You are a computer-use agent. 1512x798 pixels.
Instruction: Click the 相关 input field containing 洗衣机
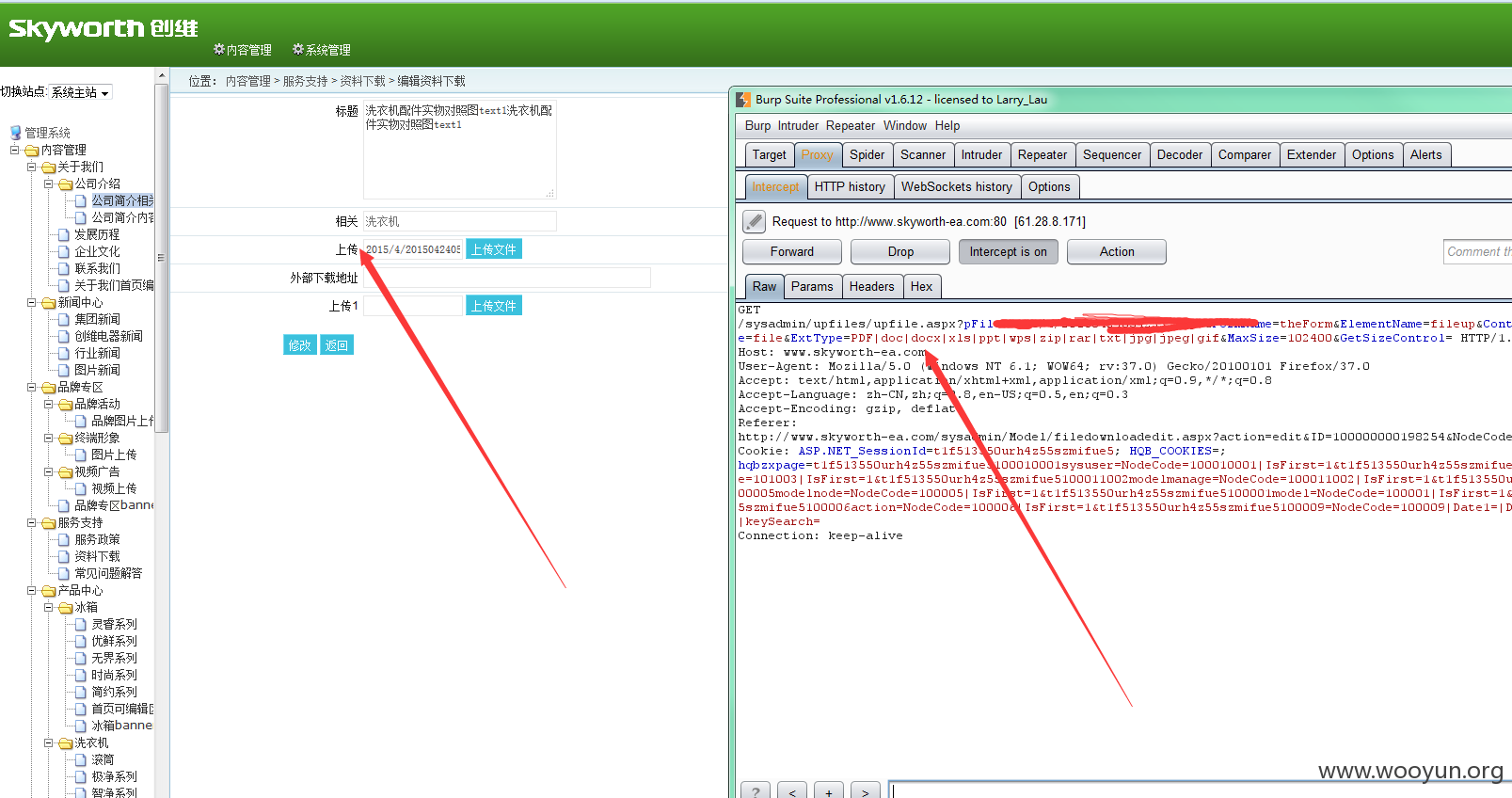tap(460, 221)
